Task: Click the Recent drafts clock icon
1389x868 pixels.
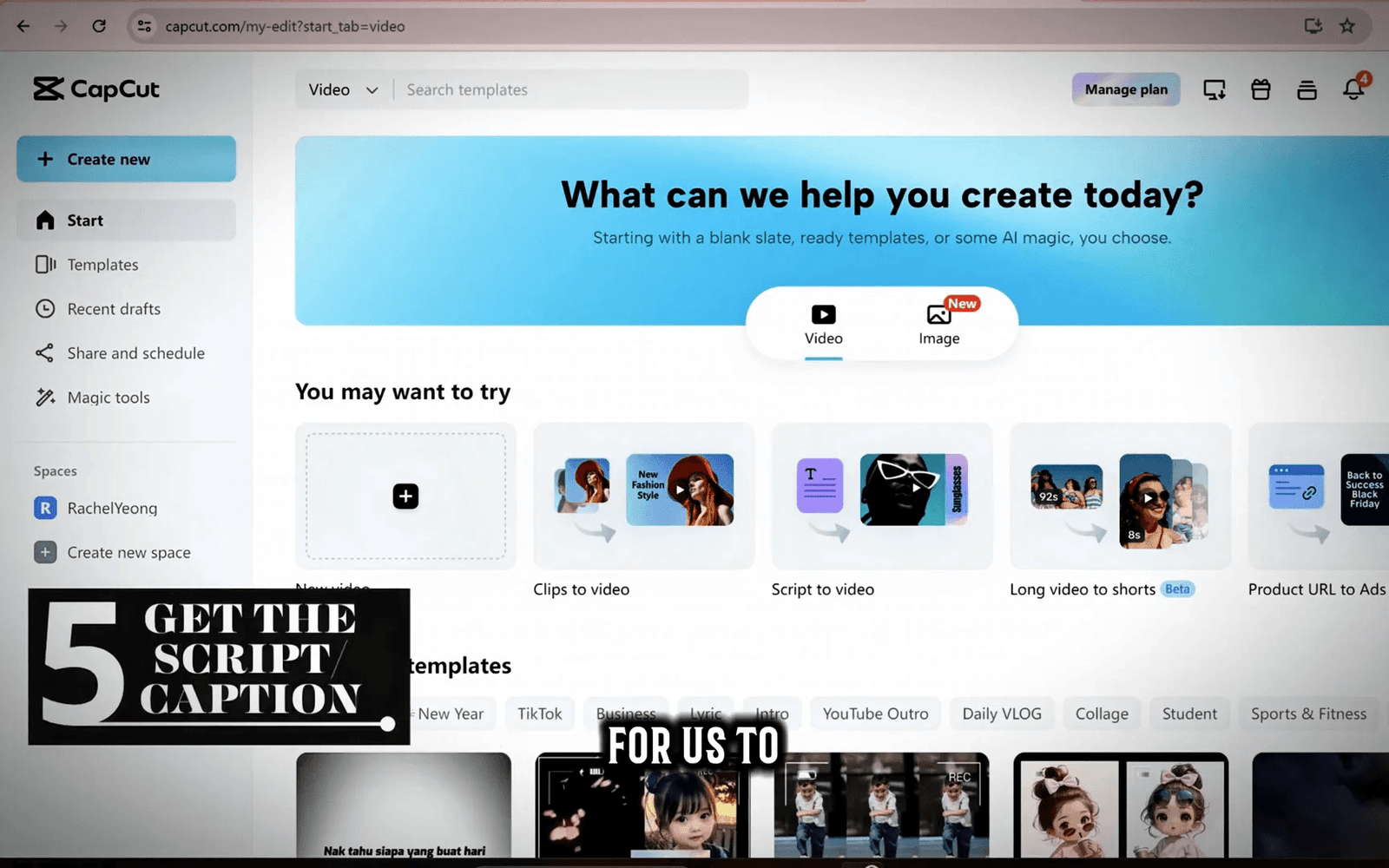Action: 45,309
